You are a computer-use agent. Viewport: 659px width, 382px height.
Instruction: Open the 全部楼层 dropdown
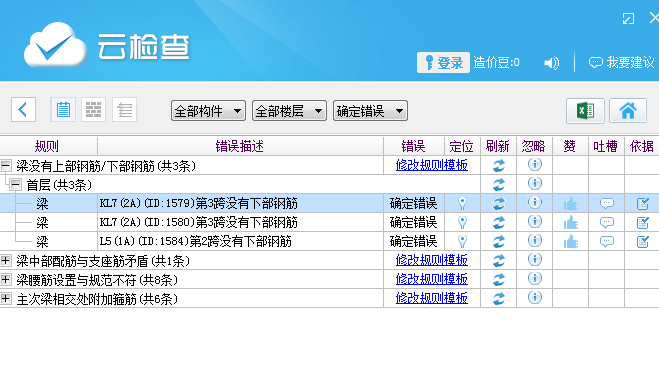pyautogui.click(x=289, y=111)
